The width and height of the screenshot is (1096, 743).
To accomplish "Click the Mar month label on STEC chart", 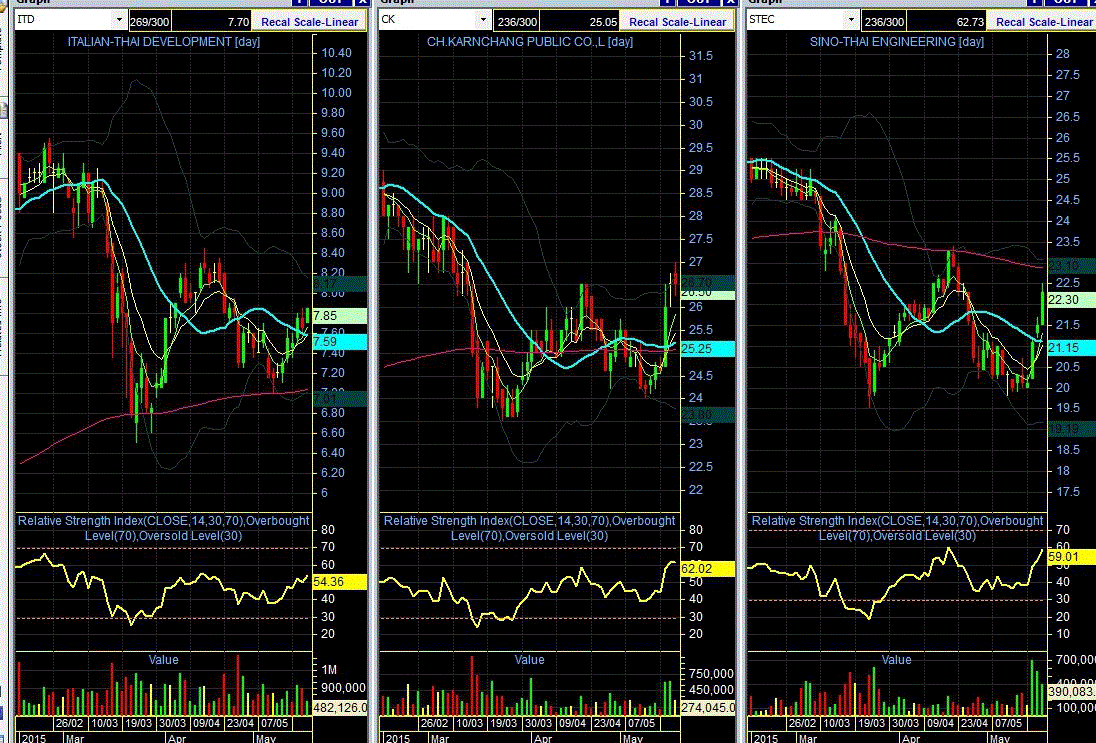I will [x=808, y=738].
